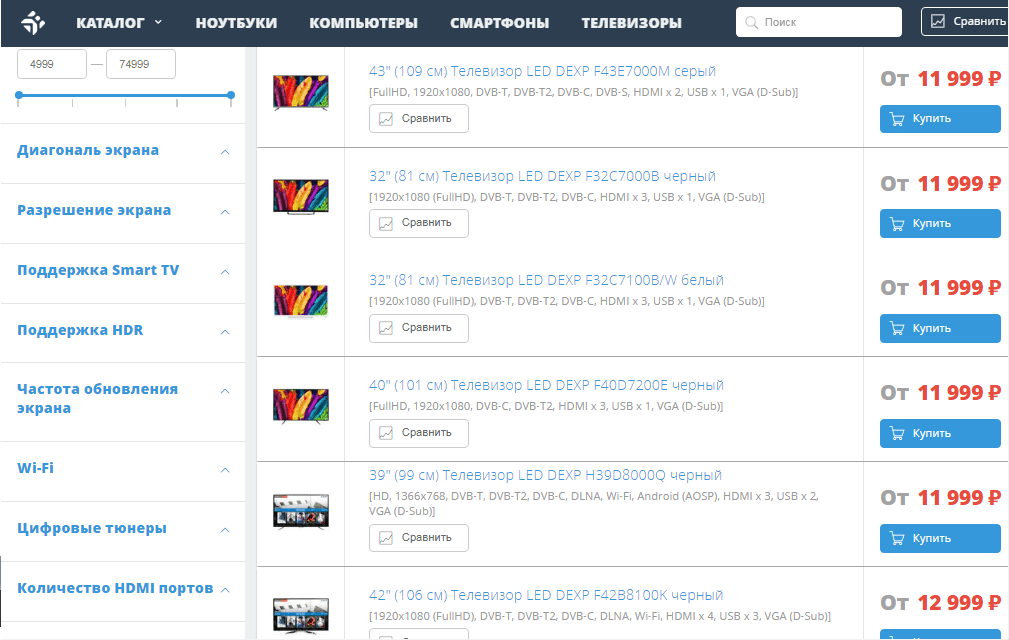Click the cart icon for DEXP F43E7000M
This screenshot has height=640, width=1009.
coord(897,119)
